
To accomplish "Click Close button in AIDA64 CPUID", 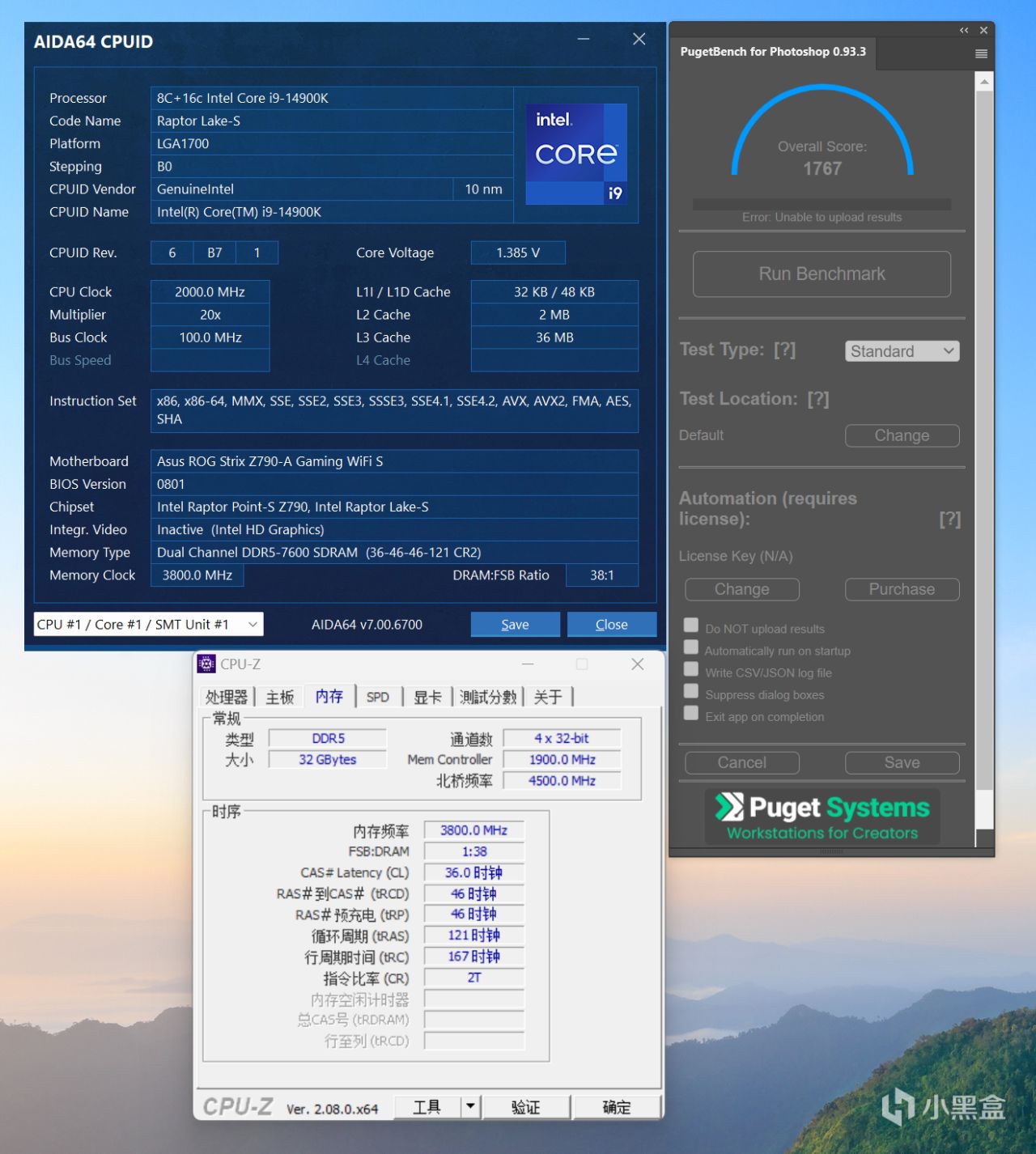I will click(x=611, y=624).
